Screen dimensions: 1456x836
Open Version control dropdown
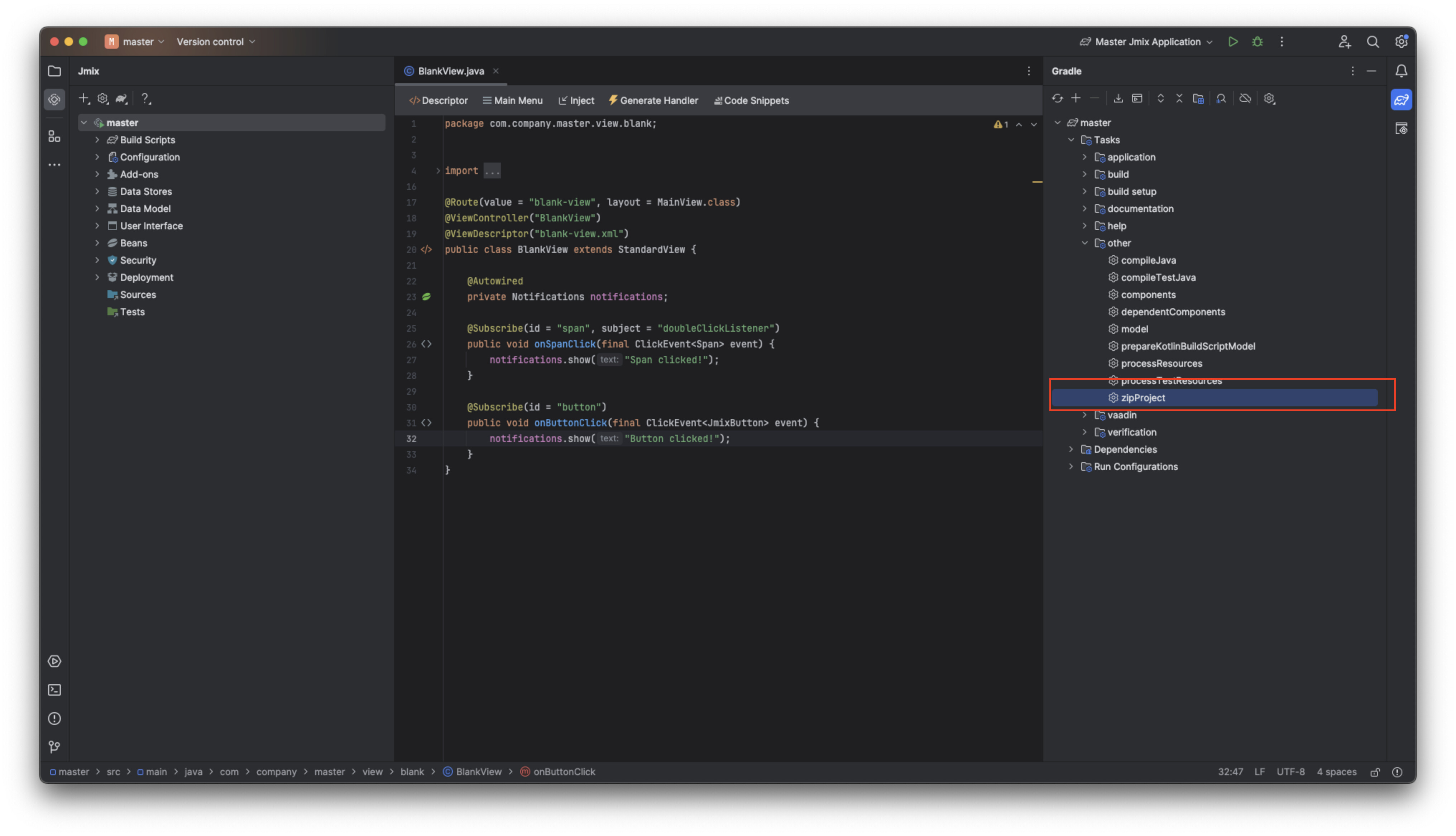(x=216, y=41)
